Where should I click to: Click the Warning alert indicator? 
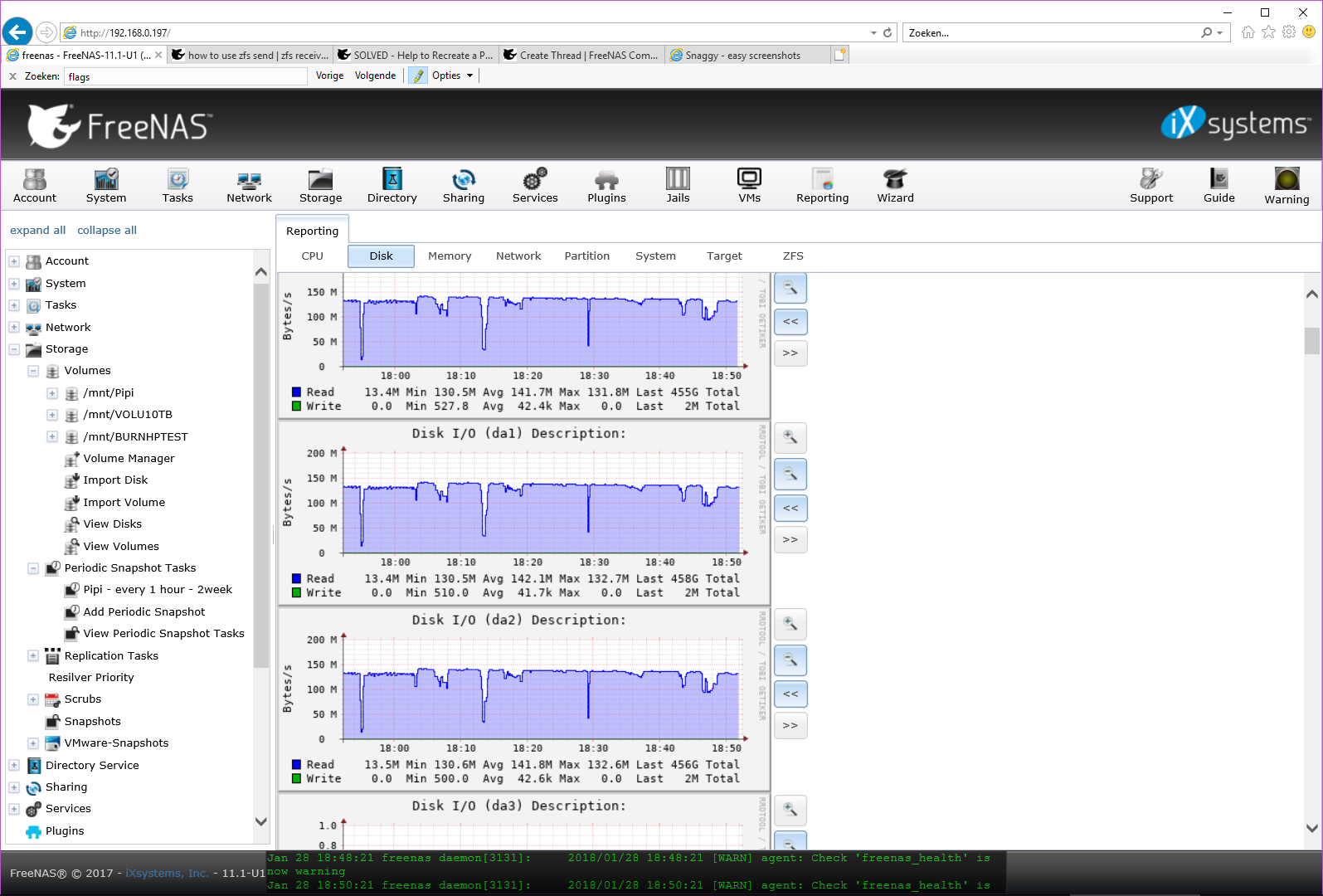tap(1287, 186)
